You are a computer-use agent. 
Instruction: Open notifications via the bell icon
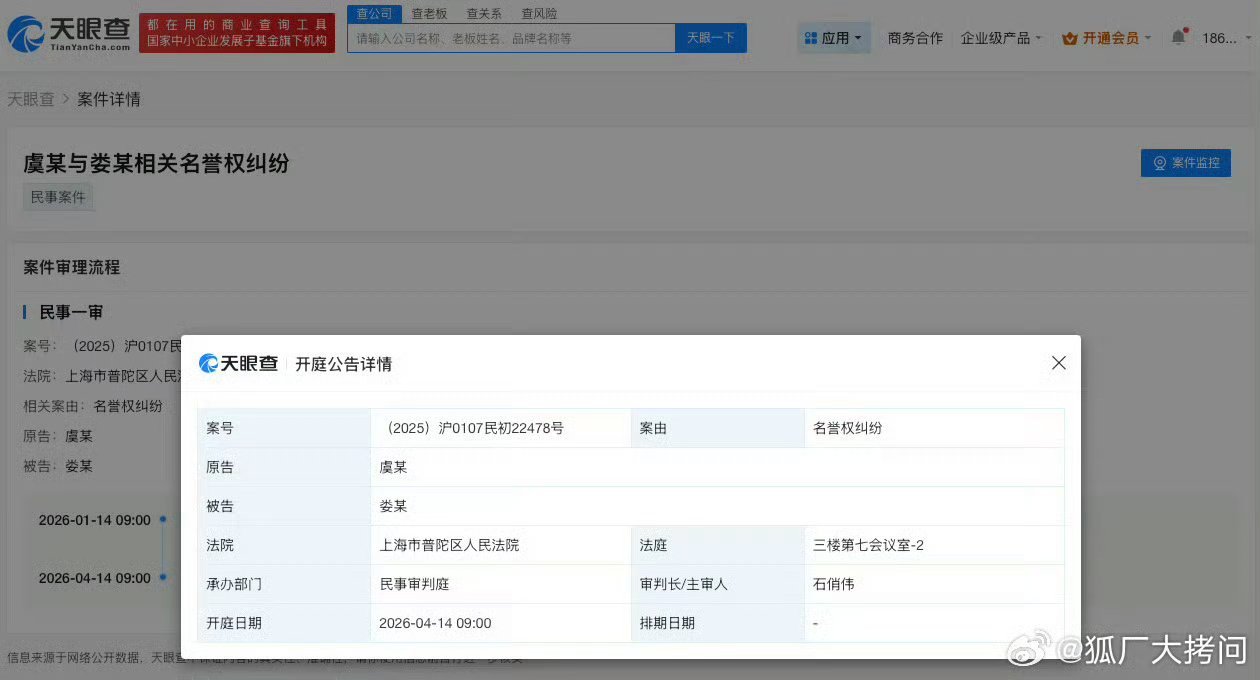(x=1178, y=34)
